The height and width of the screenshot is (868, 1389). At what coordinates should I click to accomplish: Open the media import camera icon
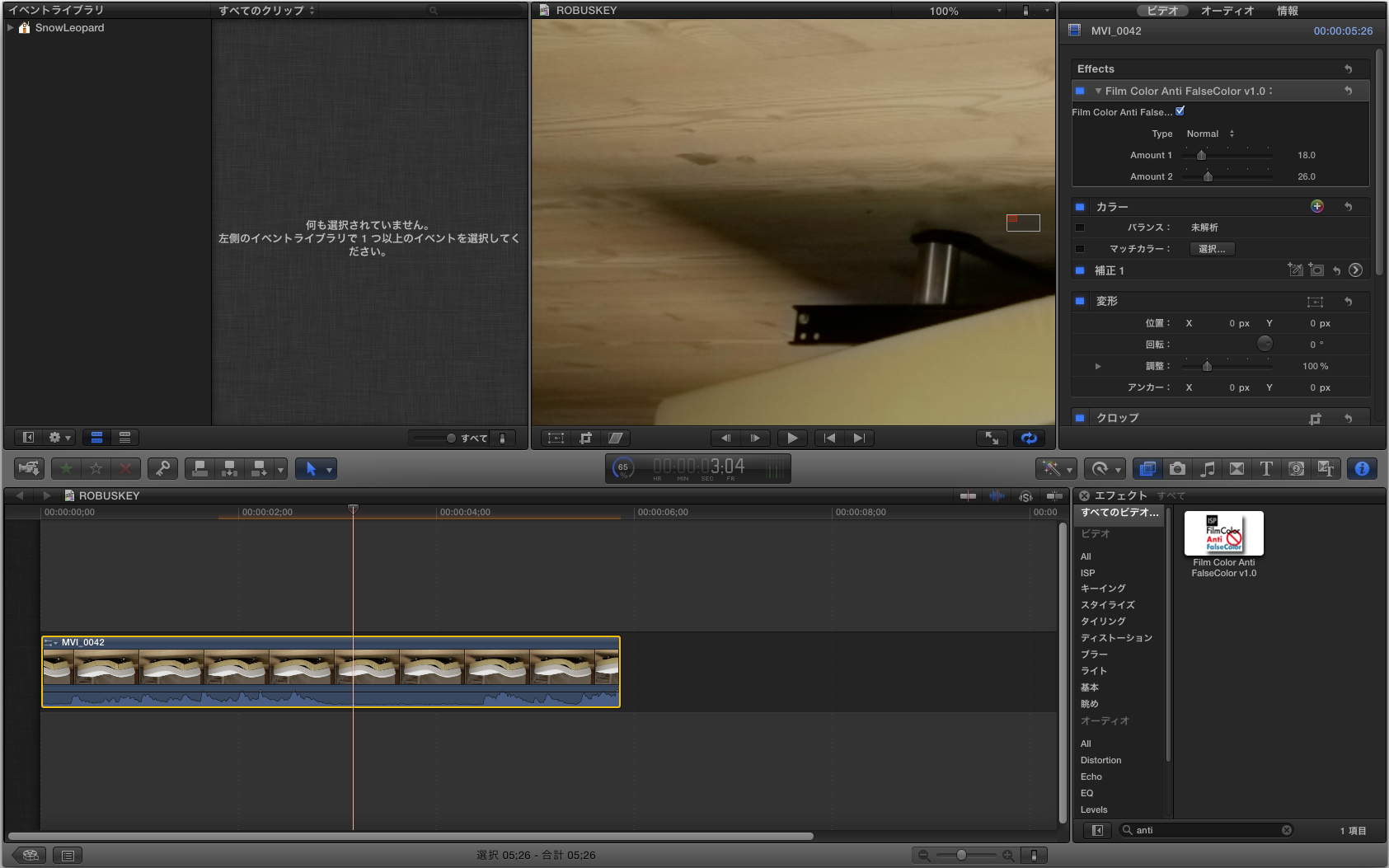pos(30,468)
